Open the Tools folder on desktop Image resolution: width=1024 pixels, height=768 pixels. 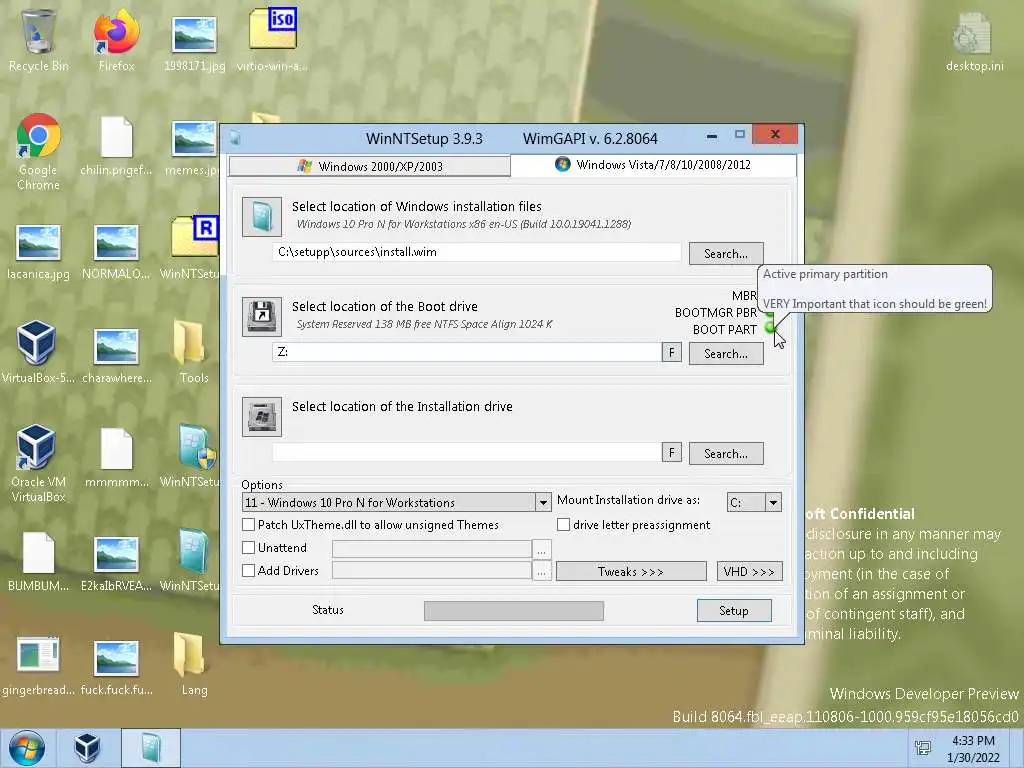pos(193,351)
